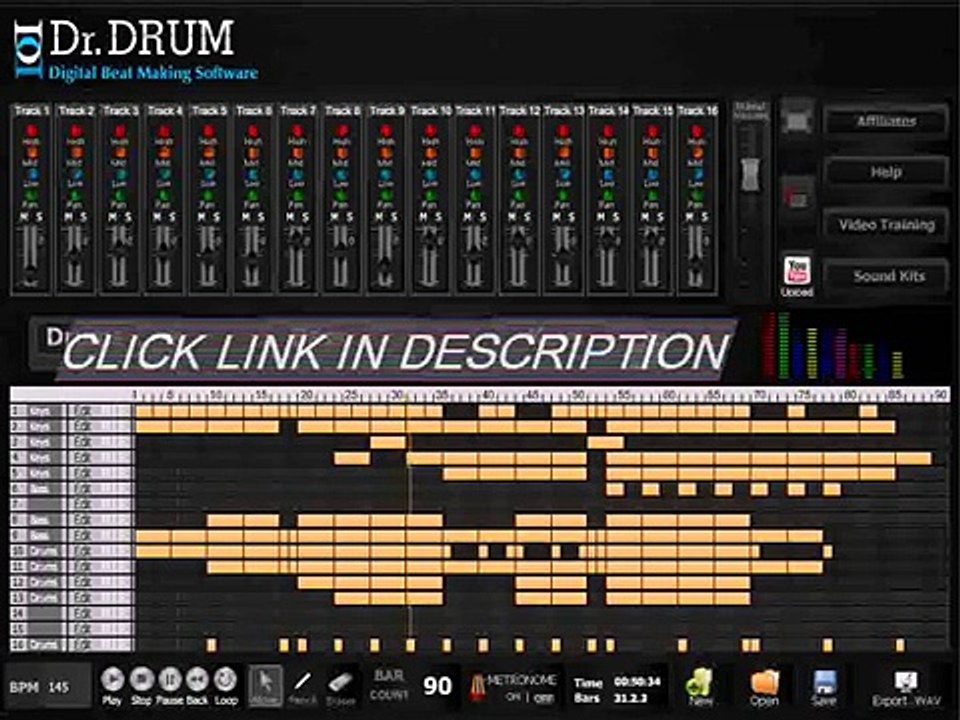
Task: Export the beat with the Export WAV icon
Action: [x=906, y=688]
